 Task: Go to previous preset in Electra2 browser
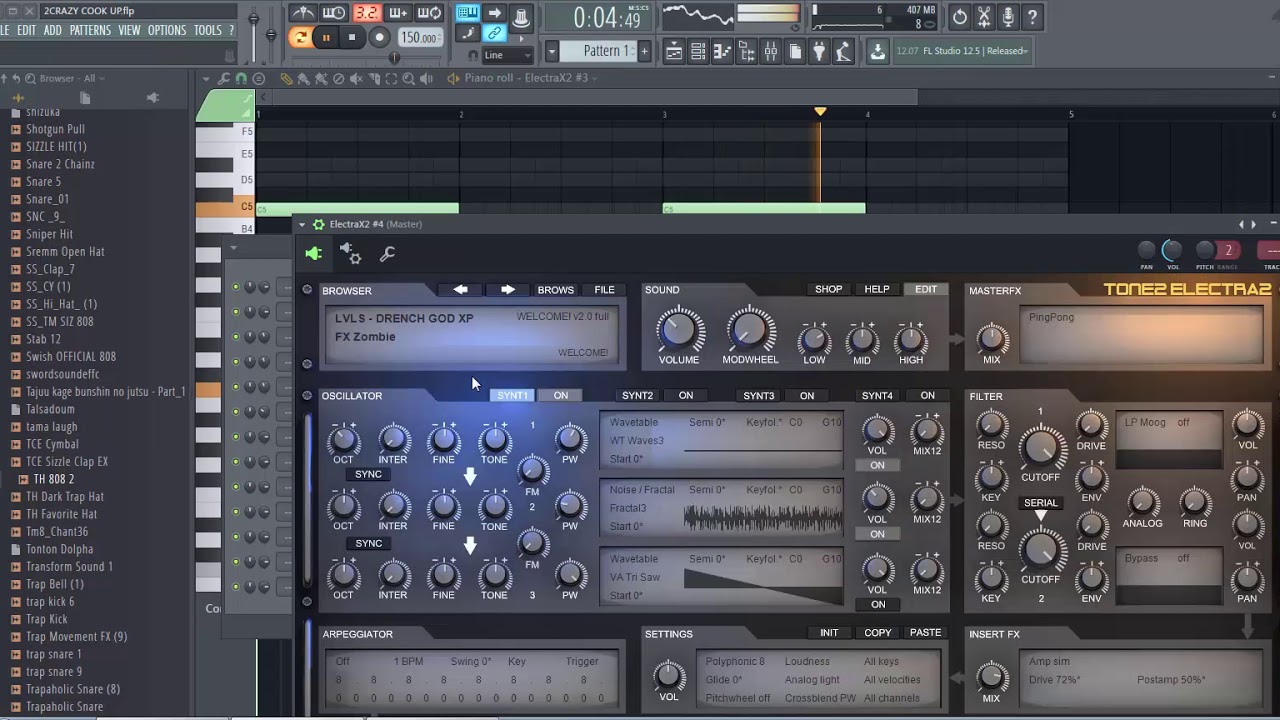pos(460,290)
